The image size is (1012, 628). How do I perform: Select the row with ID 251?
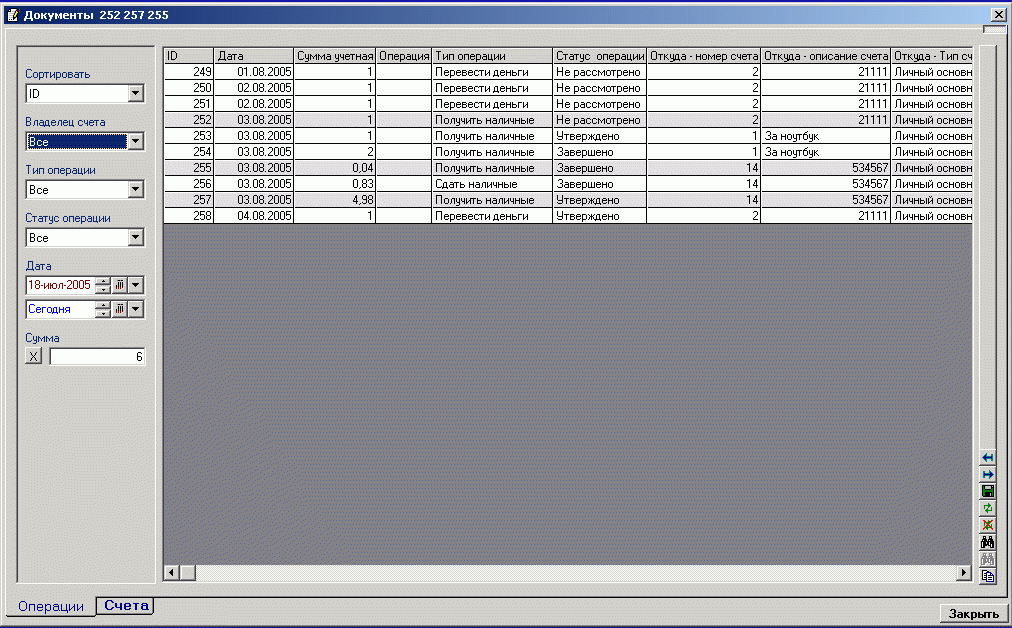coord(568,104)
